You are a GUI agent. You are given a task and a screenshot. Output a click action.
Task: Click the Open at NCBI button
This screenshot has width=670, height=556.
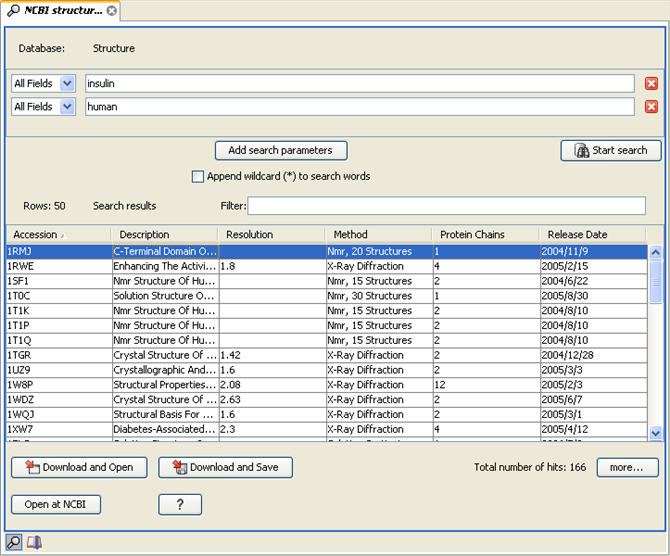tap(56, 504)
